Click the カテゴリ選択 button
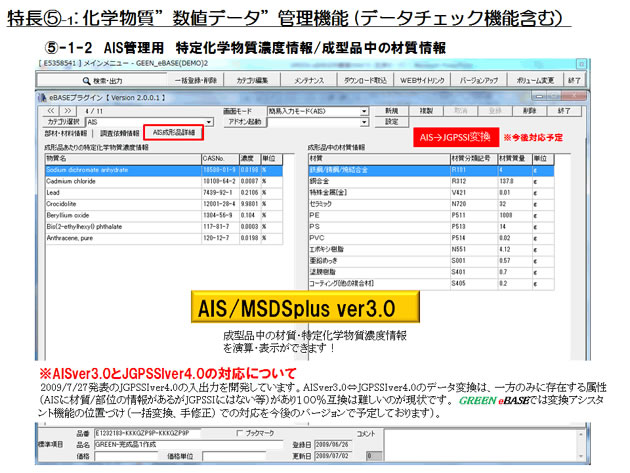Viewport: 630px width, 473px height. click(x=63, y=122)
